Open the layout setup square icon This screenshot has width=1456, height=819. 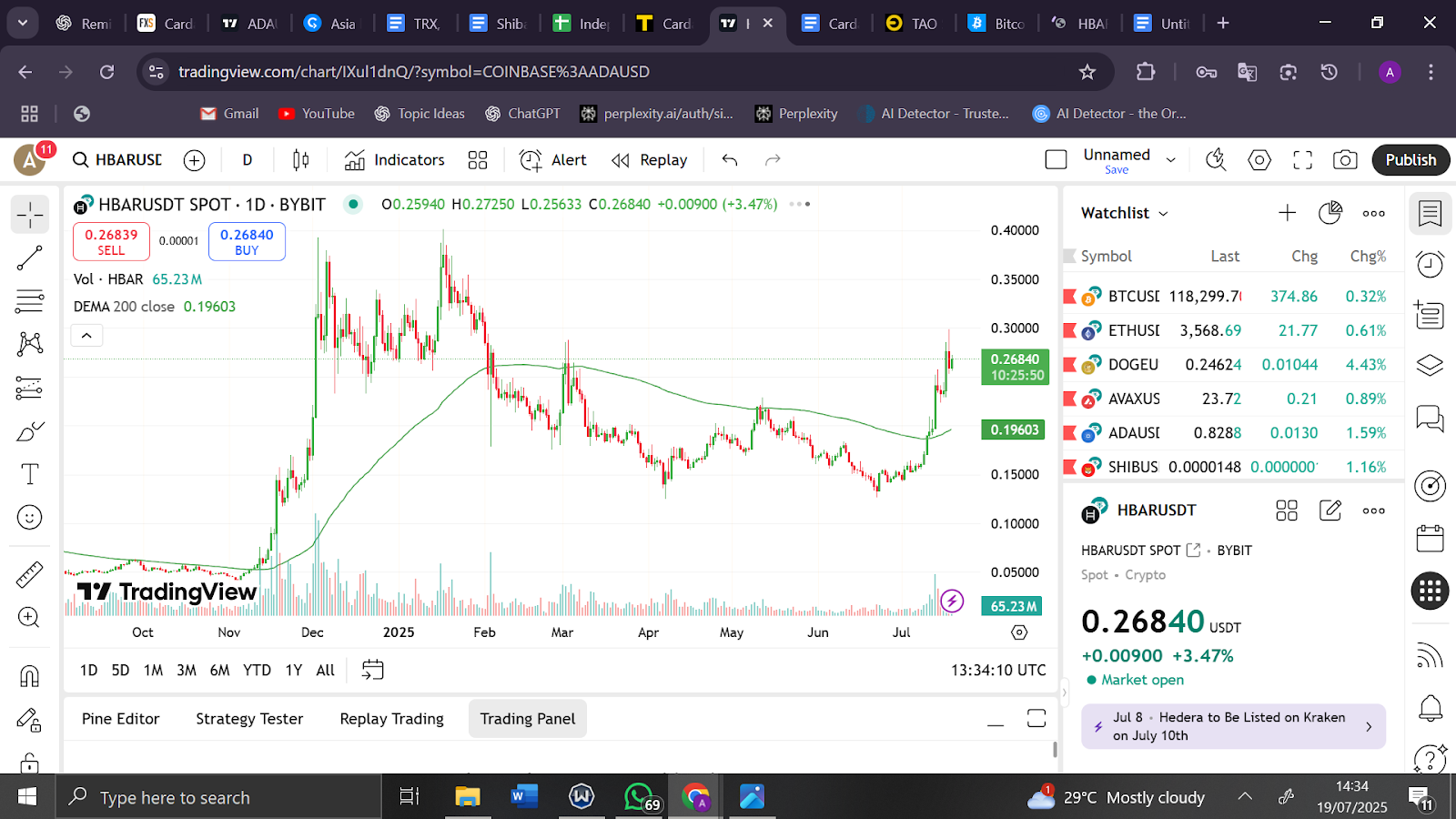click(x=1057, y=160)
